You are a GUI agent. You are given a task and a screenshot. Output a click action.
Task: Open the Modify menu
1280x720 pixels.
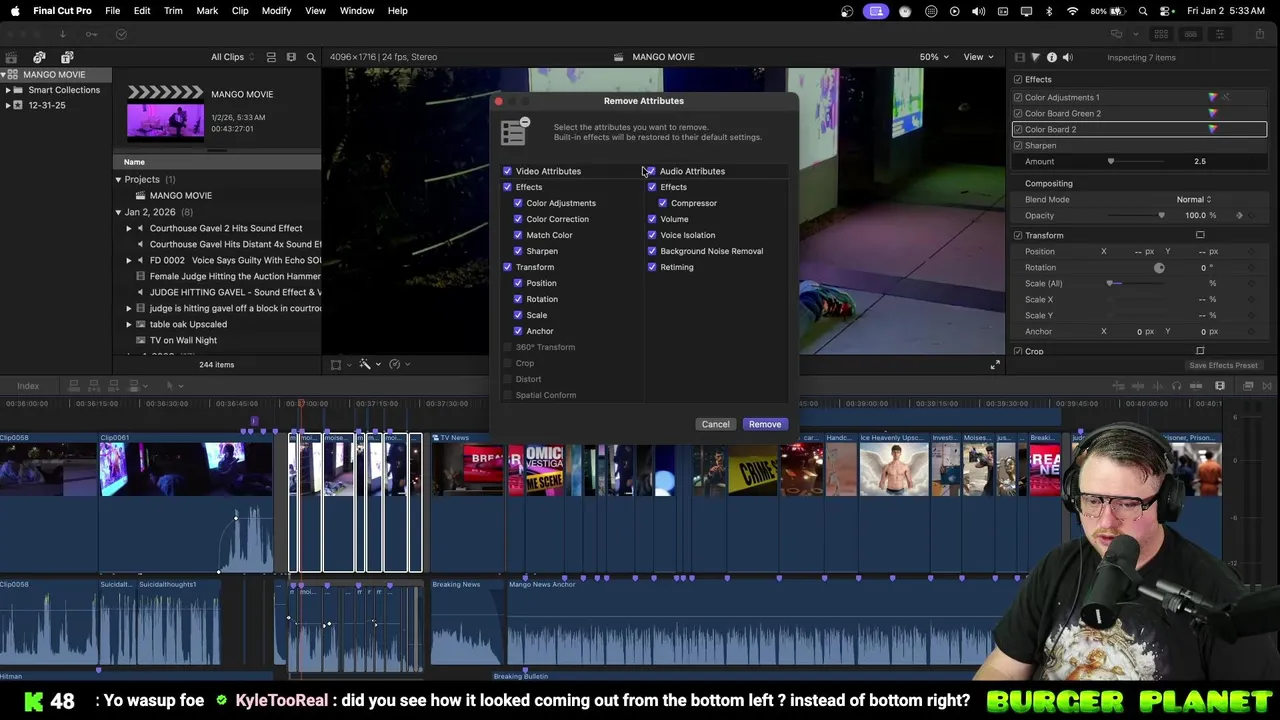277,11
